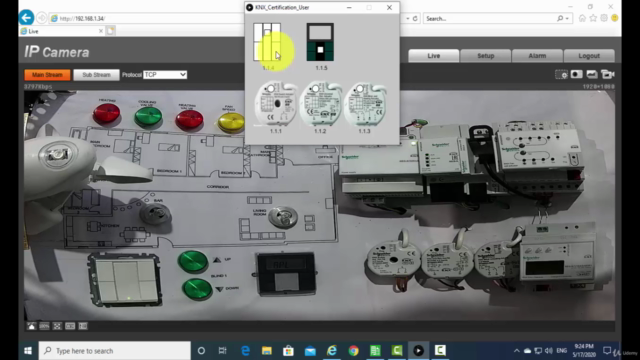Image resolution: width=640 pixels, height=360 pixels.
Task: Select actuator 1.1.1 in KNX_Certification_User window
Action: [x=276, y=104]
